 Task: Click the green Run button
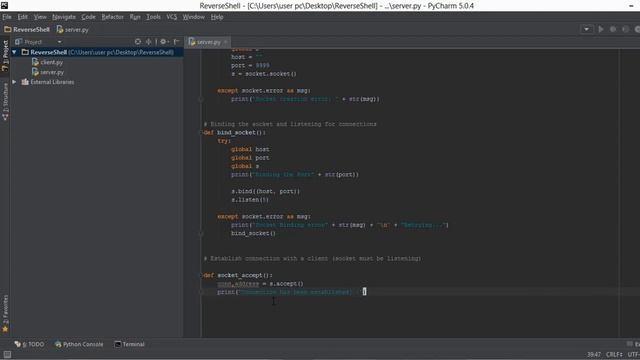point(601,29)
